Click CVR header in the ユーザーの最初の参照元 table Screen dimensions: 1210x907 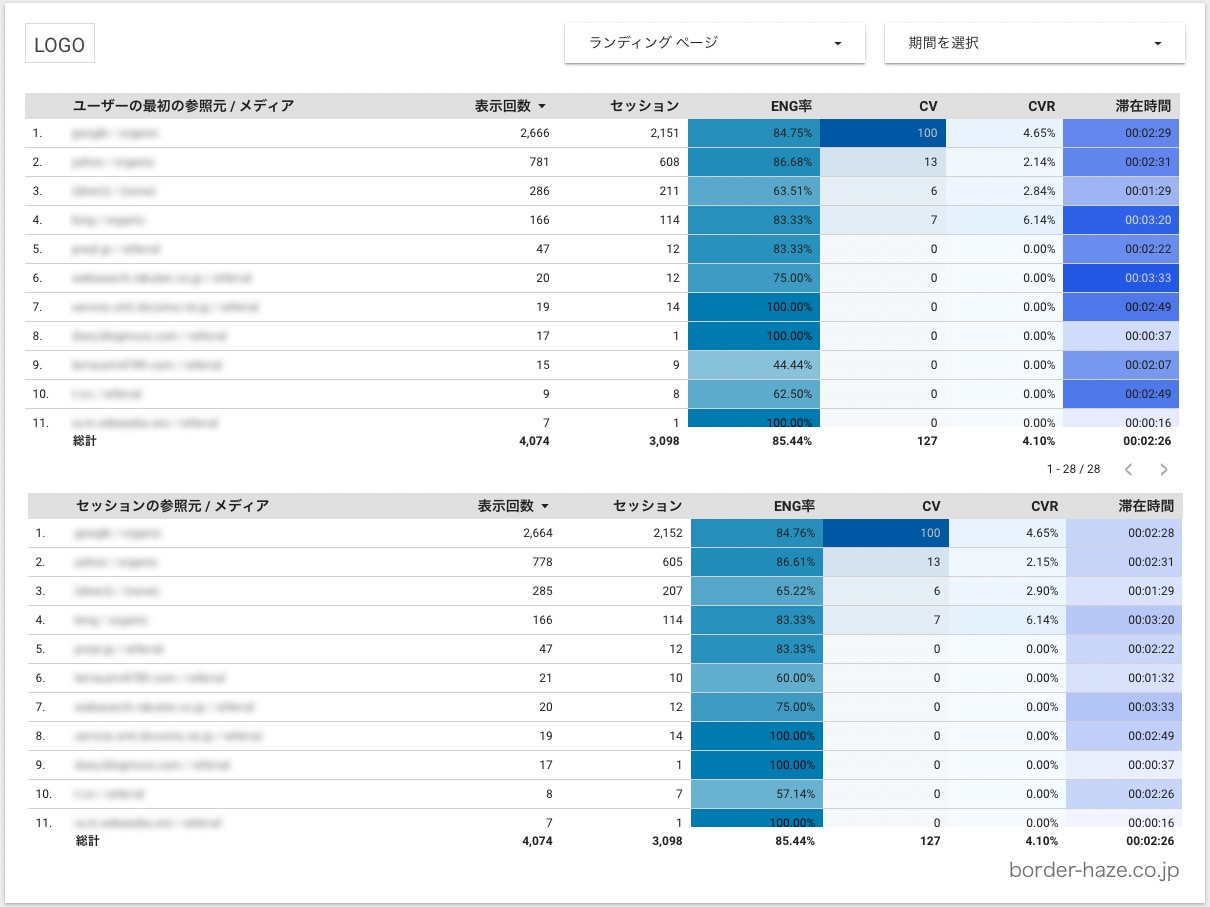[1041, 106]
